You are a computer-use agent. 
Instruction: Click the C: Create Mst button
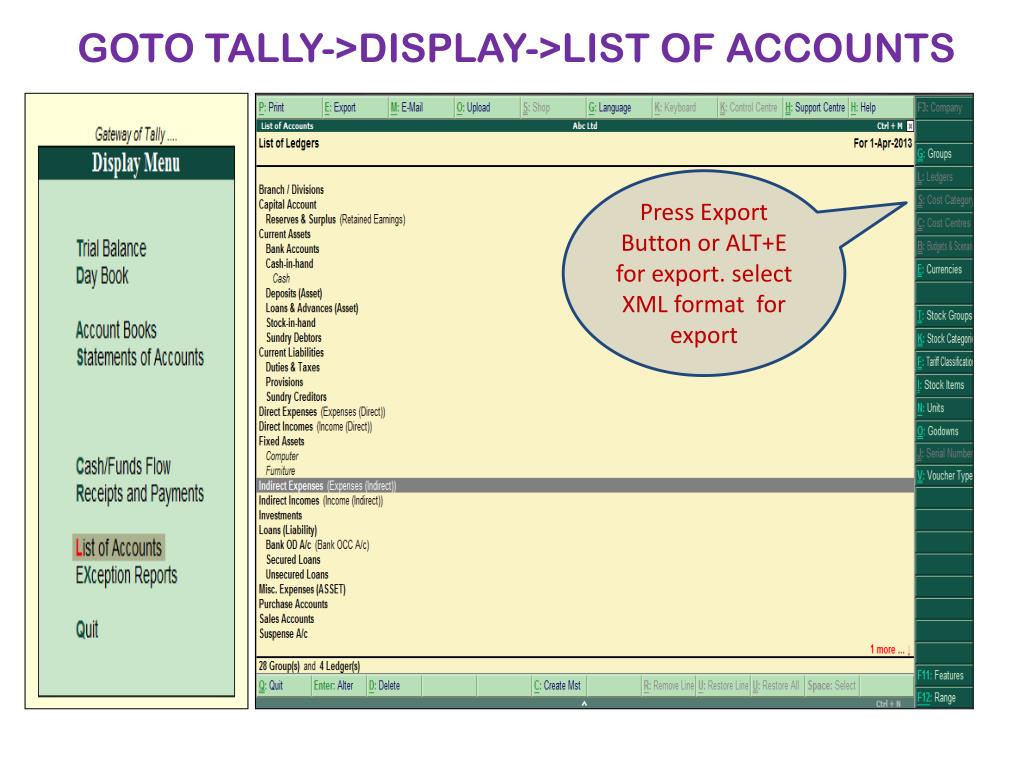557,686
